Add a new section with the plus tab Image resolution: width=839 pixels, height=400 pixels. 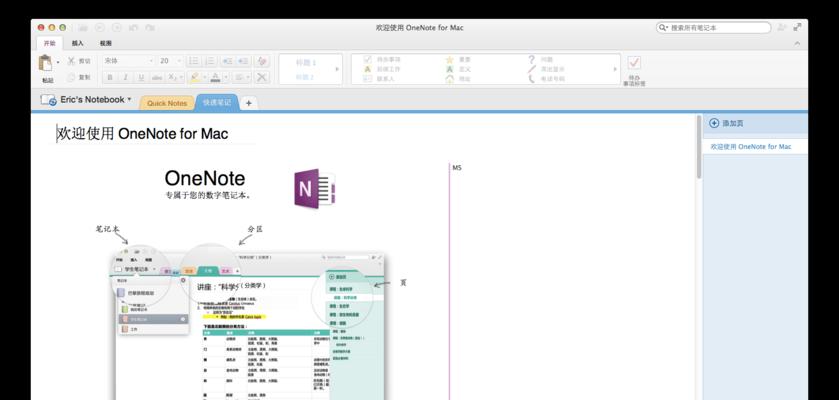point(248,103)
